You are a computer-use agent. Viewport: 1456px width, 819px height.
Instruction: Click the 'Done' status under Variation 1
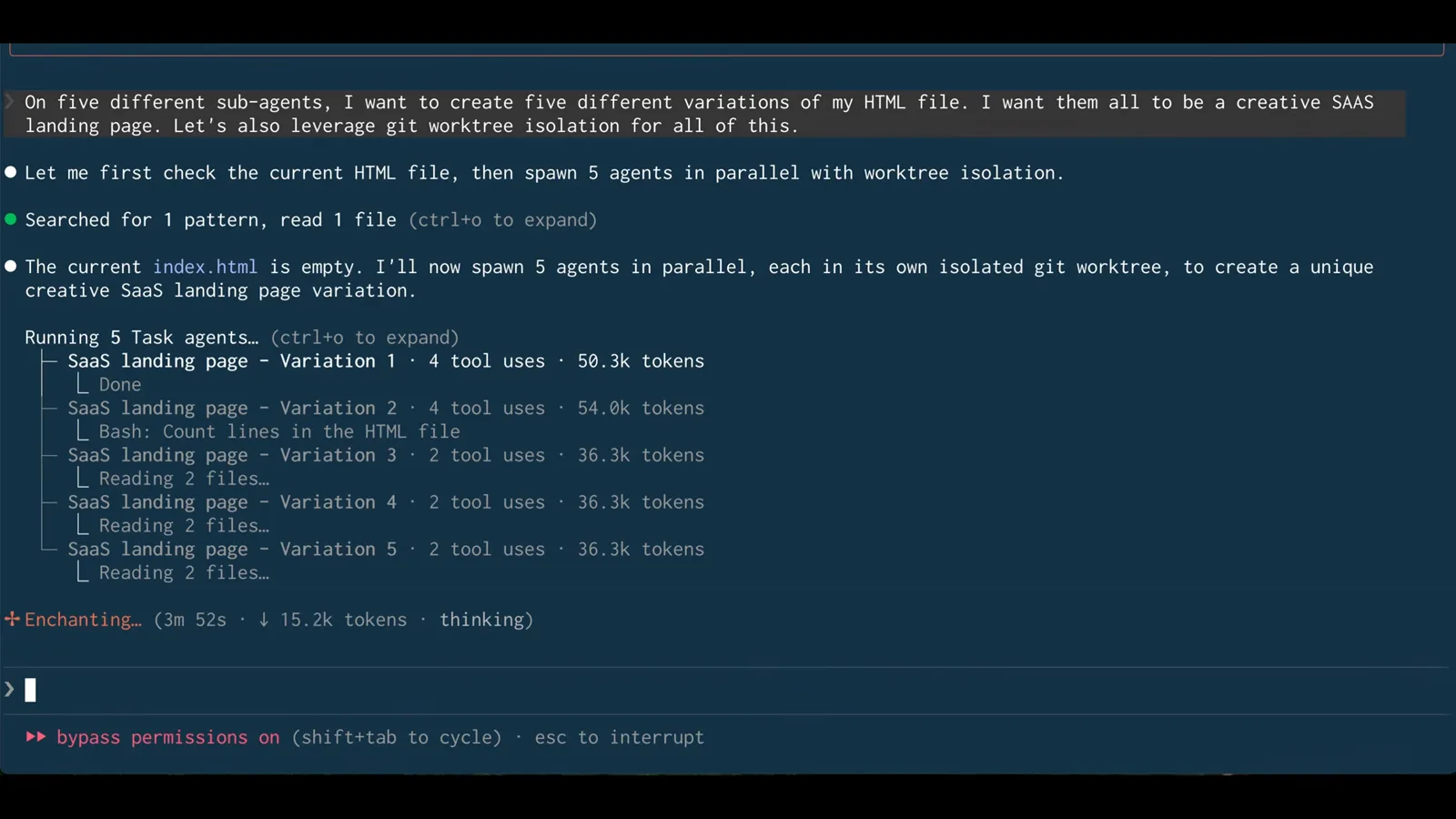[x=120, y=385]
